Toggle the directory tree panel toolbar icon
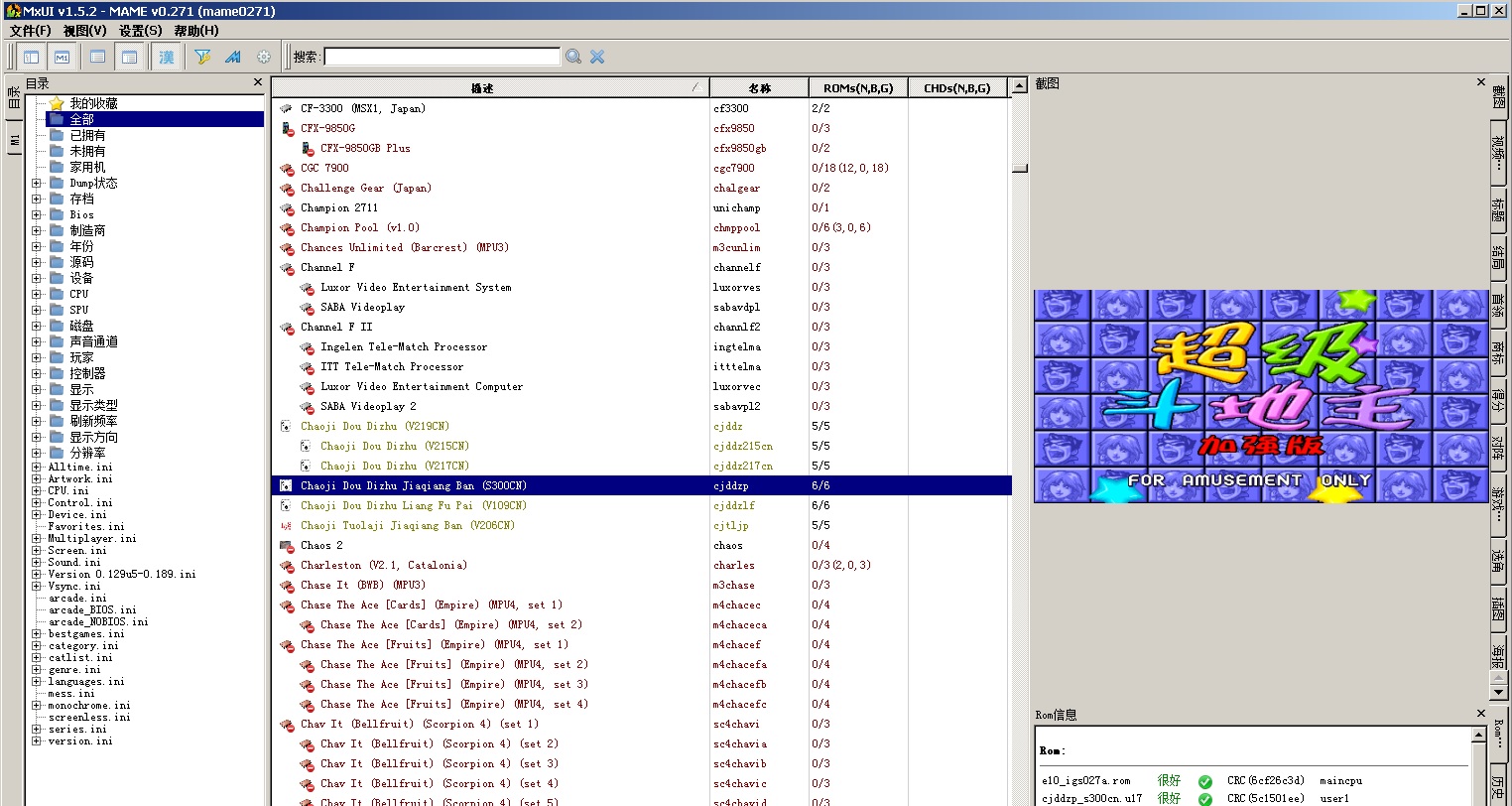This screenshot has width=1512, height=806. click(32, 57)
